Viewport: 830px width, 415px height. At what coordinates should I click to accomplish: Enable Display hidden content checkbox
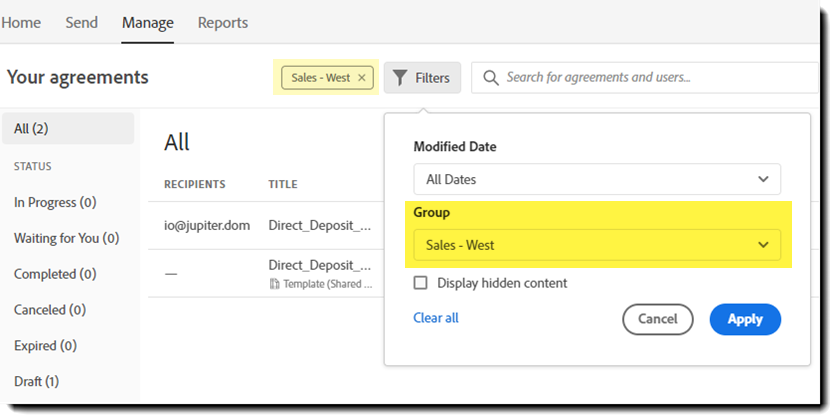(x=421, y=283)
